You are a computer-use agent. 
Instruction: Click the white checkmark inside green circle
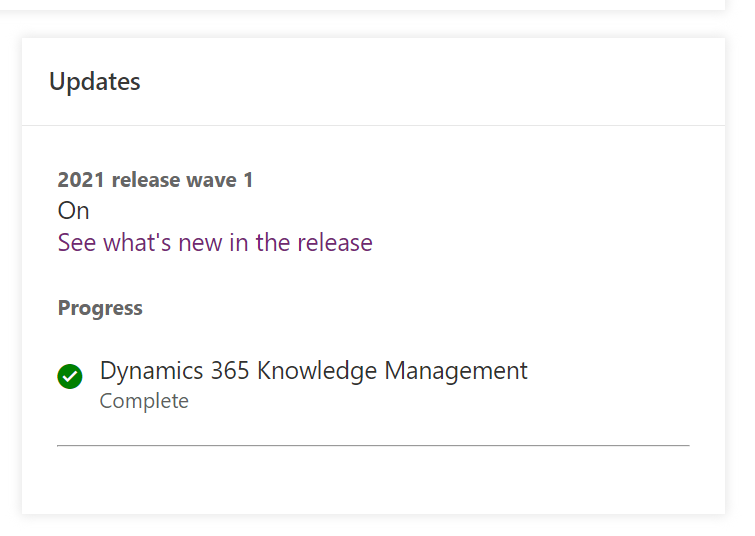[70, 376]
